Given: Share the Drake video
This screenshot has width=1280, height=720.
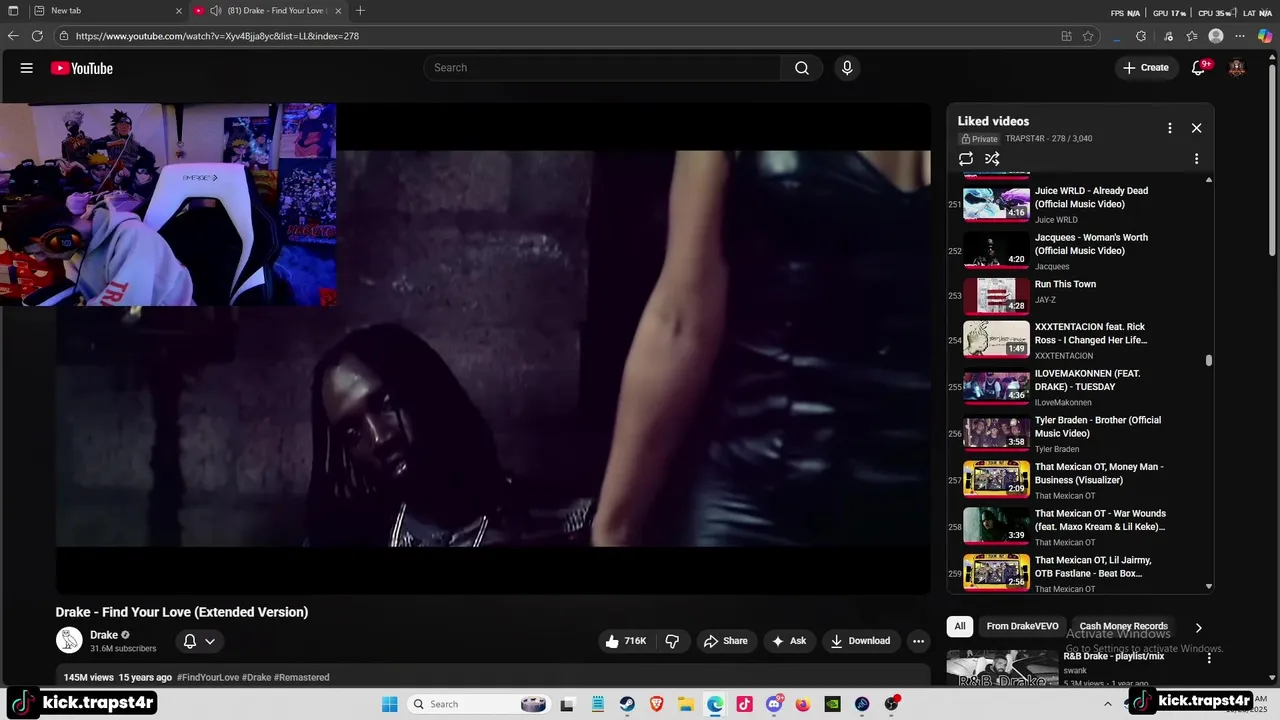Looking at the screenshot, I should 725,641.
